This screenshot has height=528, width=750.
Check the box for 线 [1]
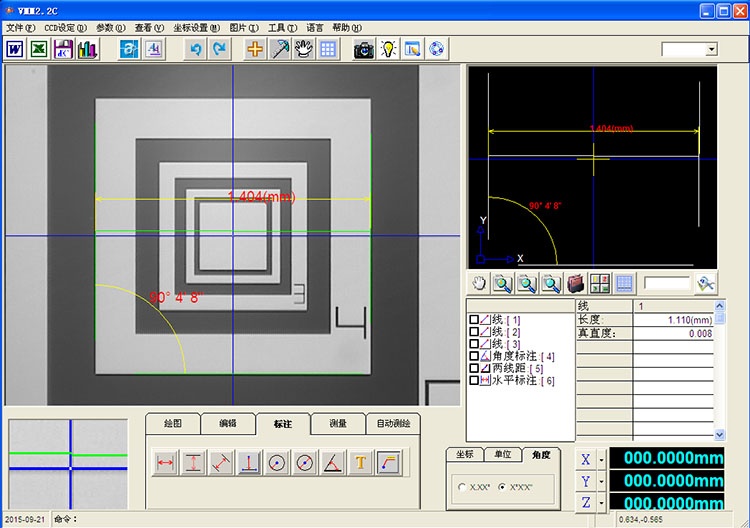[x=474, y=319]
